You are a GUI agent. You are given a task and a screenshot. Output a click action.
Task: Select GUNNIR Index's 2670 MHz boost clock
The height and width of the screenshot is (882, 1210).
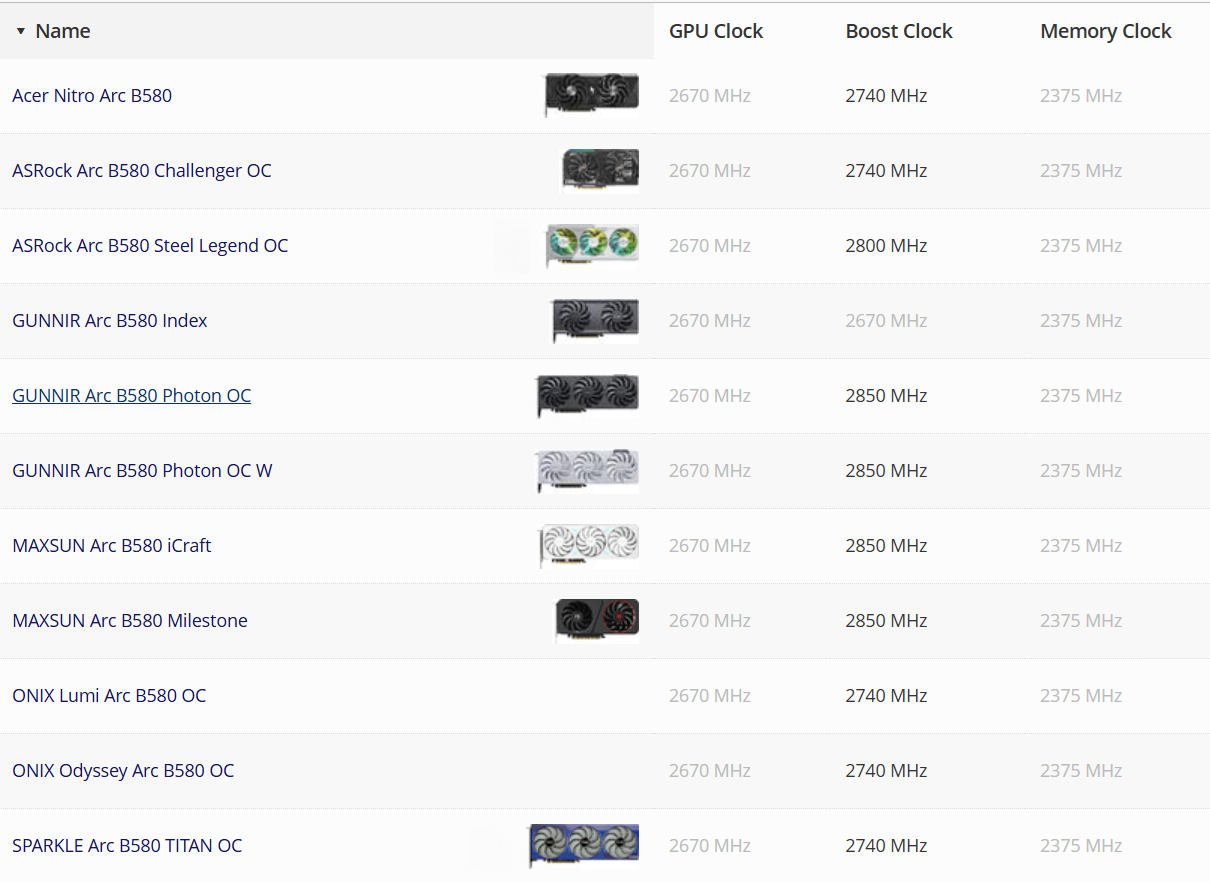[x=886, y=321]
